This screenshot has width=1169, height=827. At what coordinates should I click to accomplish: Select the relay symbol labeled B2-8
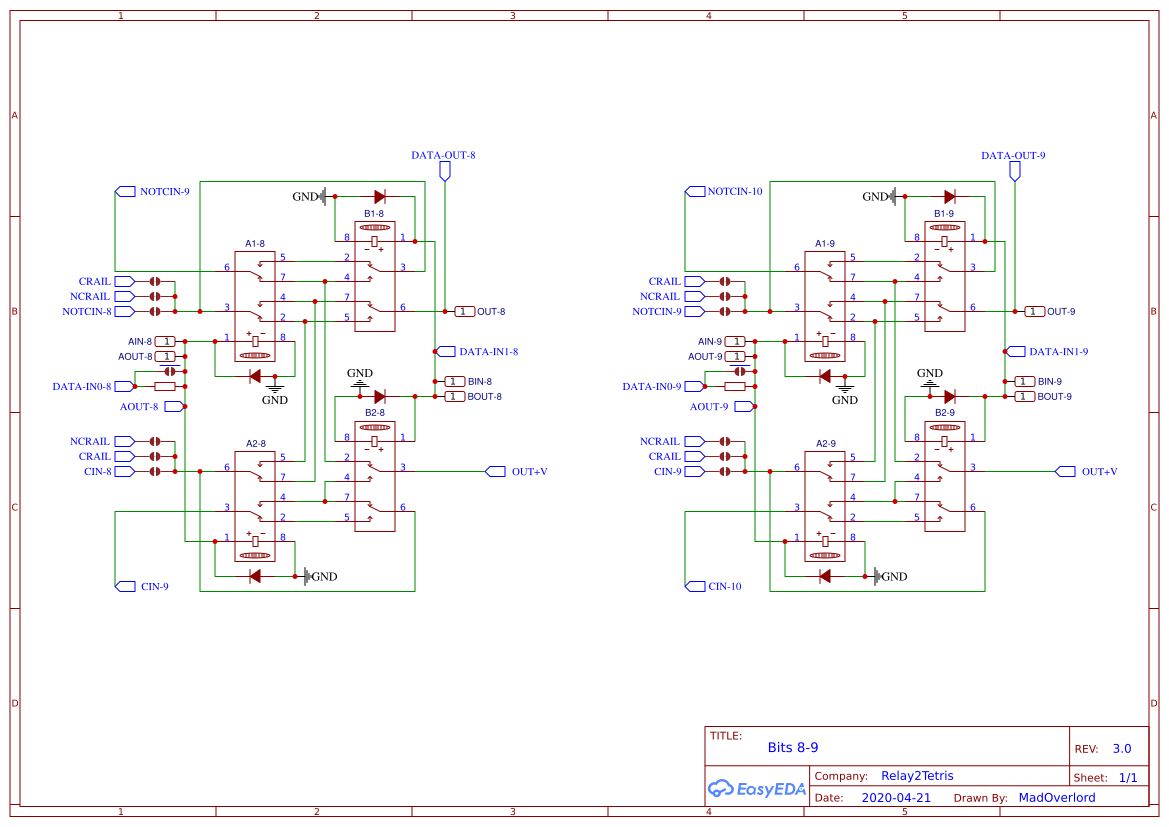point(374,475)
